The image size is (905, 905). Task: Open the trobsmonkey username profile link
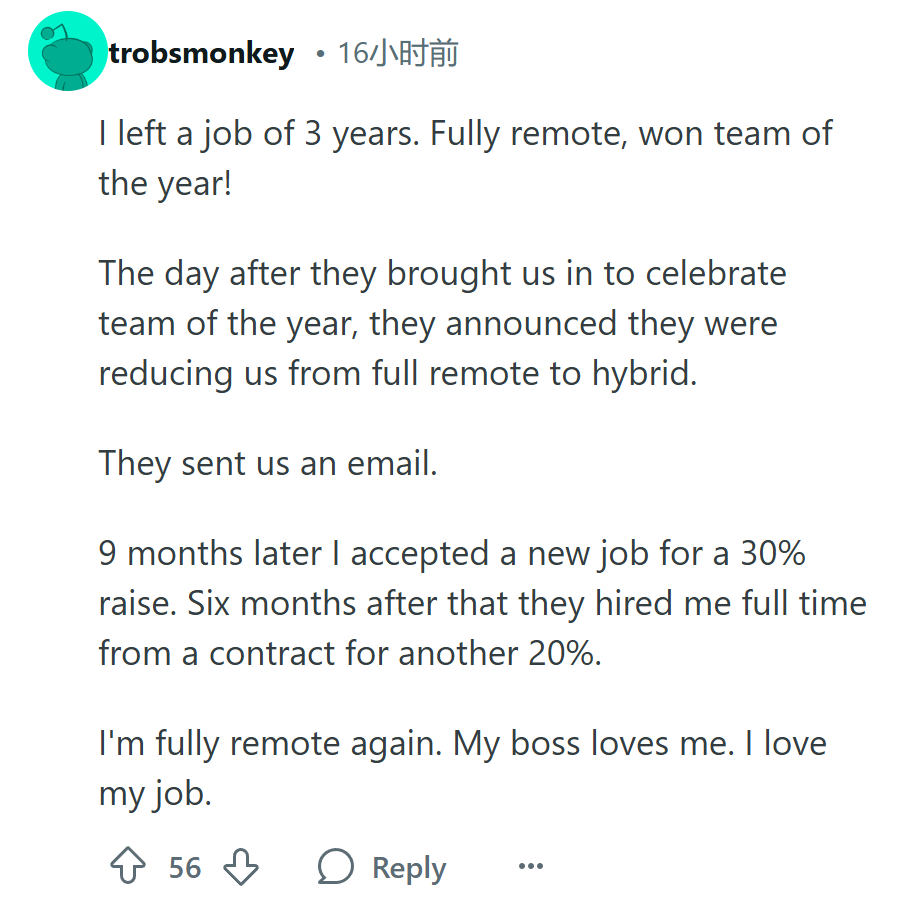pos(202,54)
